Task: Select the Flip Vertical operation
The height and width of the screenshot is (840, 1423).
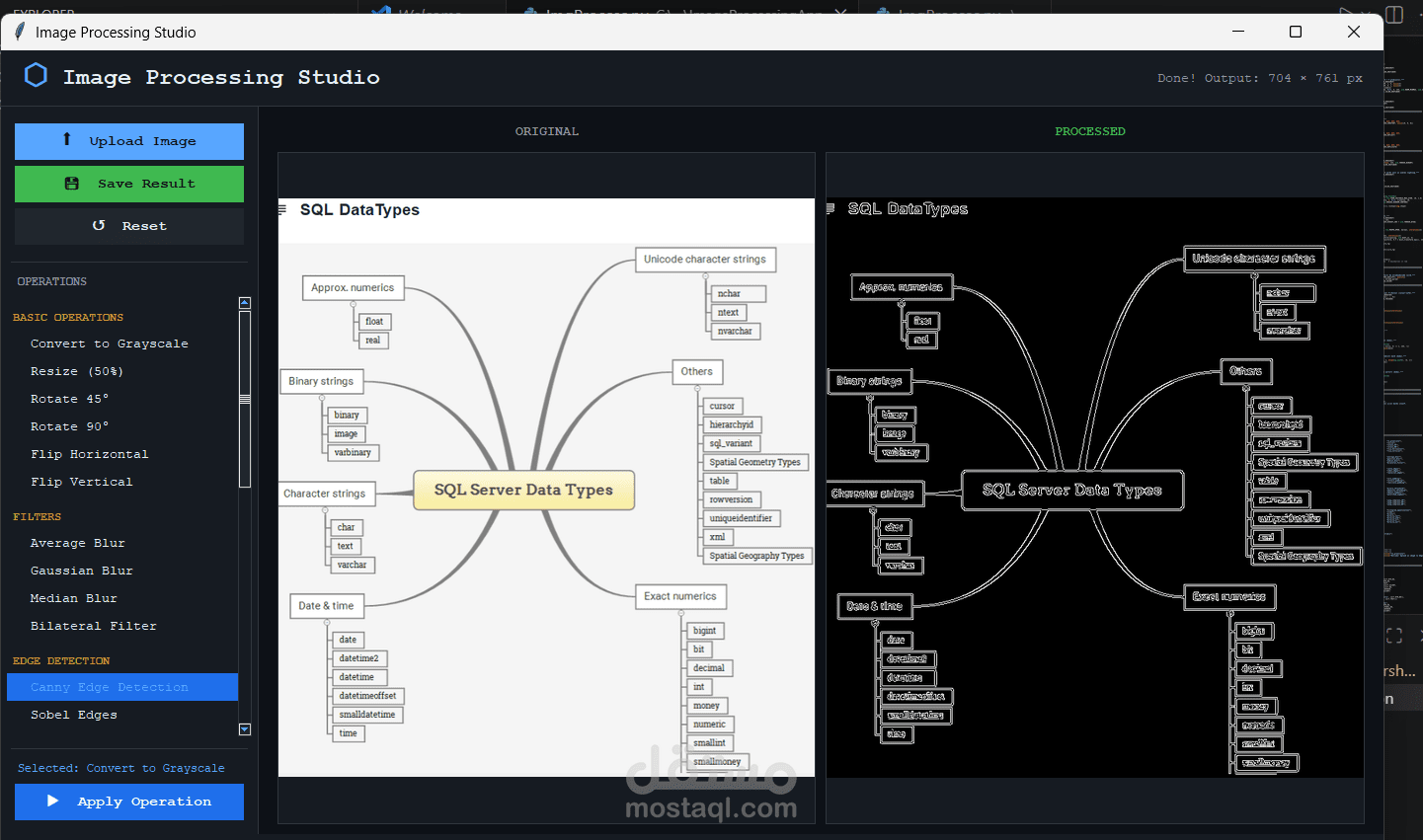Action: [122, 482]
